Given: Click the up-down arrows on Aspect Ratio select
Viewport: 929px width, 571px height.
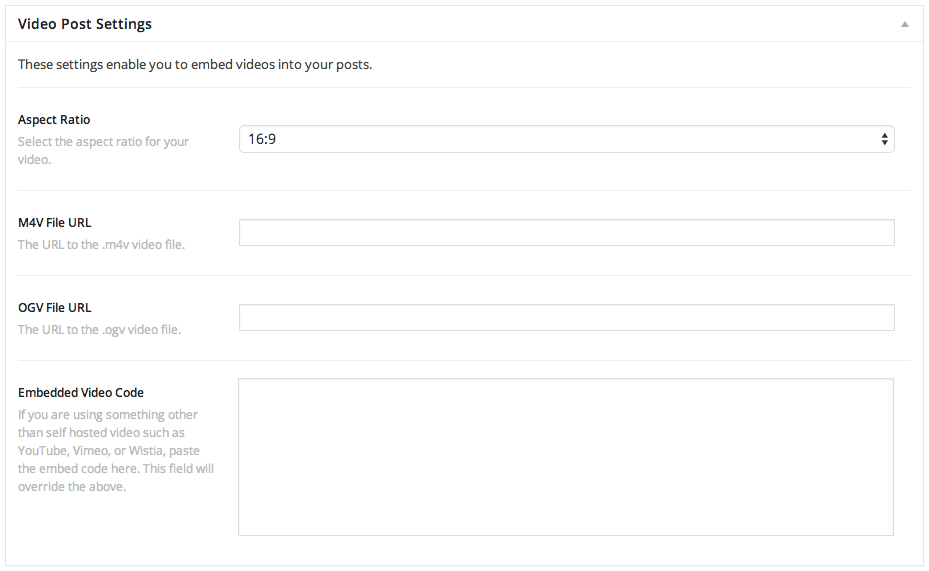Looking at the screenshot, I should point(884,139).
